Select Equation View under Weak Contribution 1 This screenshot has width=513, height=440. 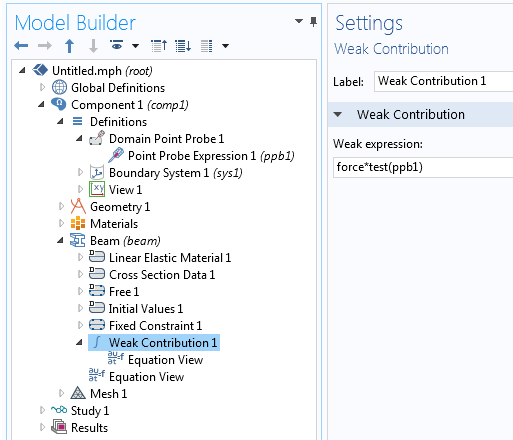tap(155, 359)
